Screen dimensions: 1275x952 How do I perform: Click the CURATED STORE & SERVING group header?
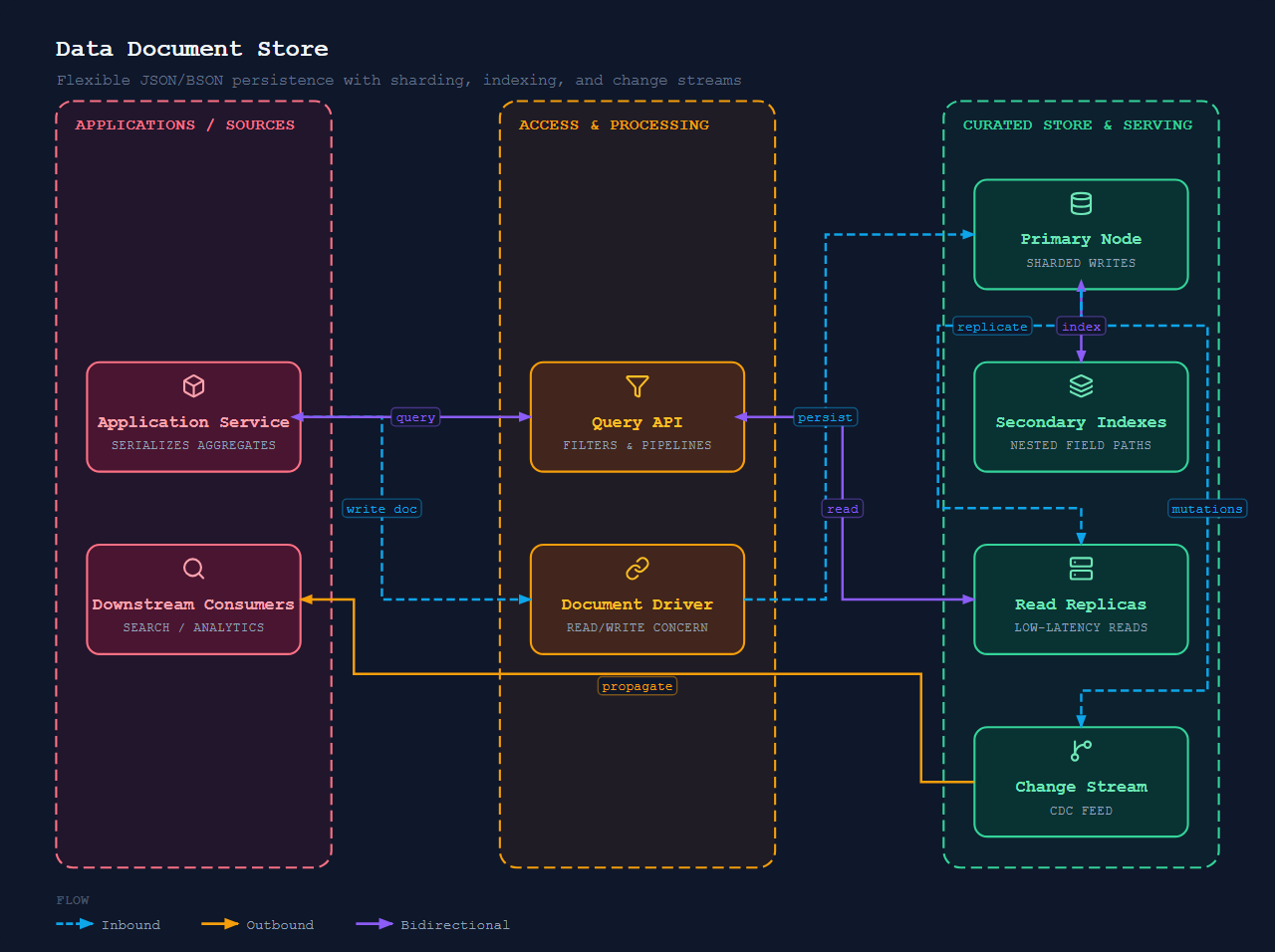(1078, 124)
